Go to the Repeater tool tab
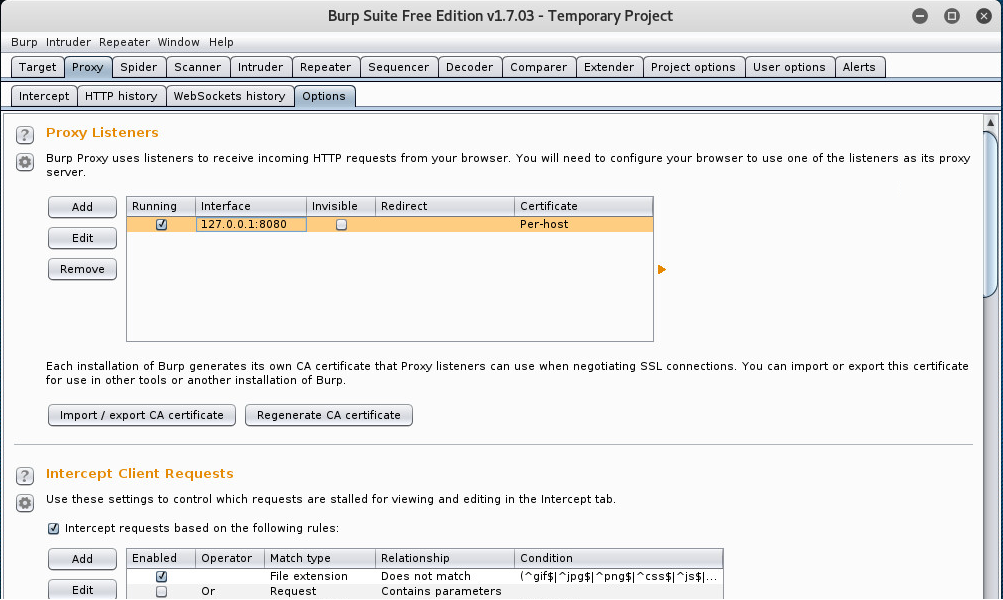Image resolution: width=1003 pixels, height=600 pixels. click(x=326, y=67)
